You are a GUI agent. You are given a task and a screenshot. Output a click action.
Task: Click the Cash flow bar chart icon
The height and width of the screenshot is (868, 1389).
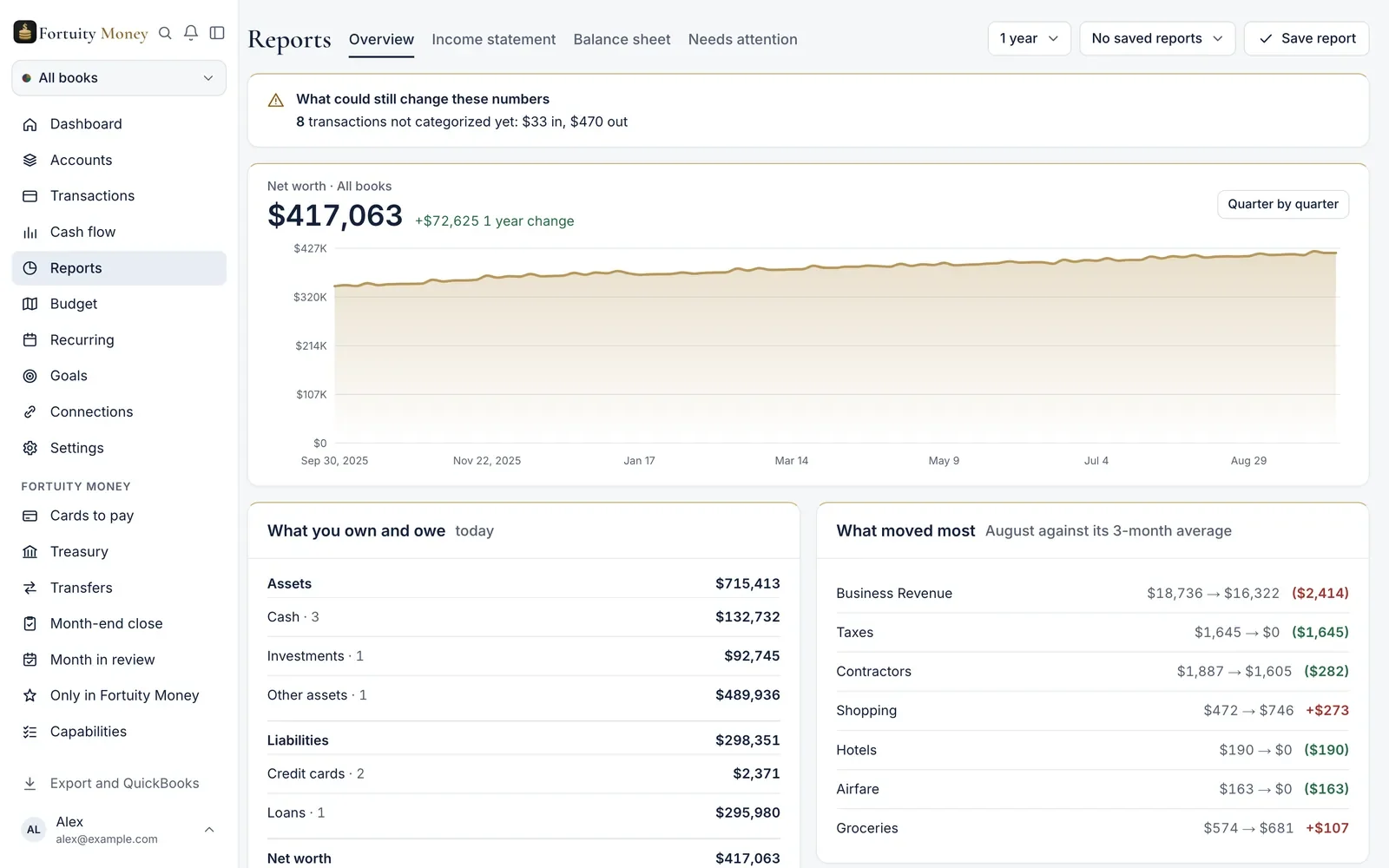(x=30, y=233)
